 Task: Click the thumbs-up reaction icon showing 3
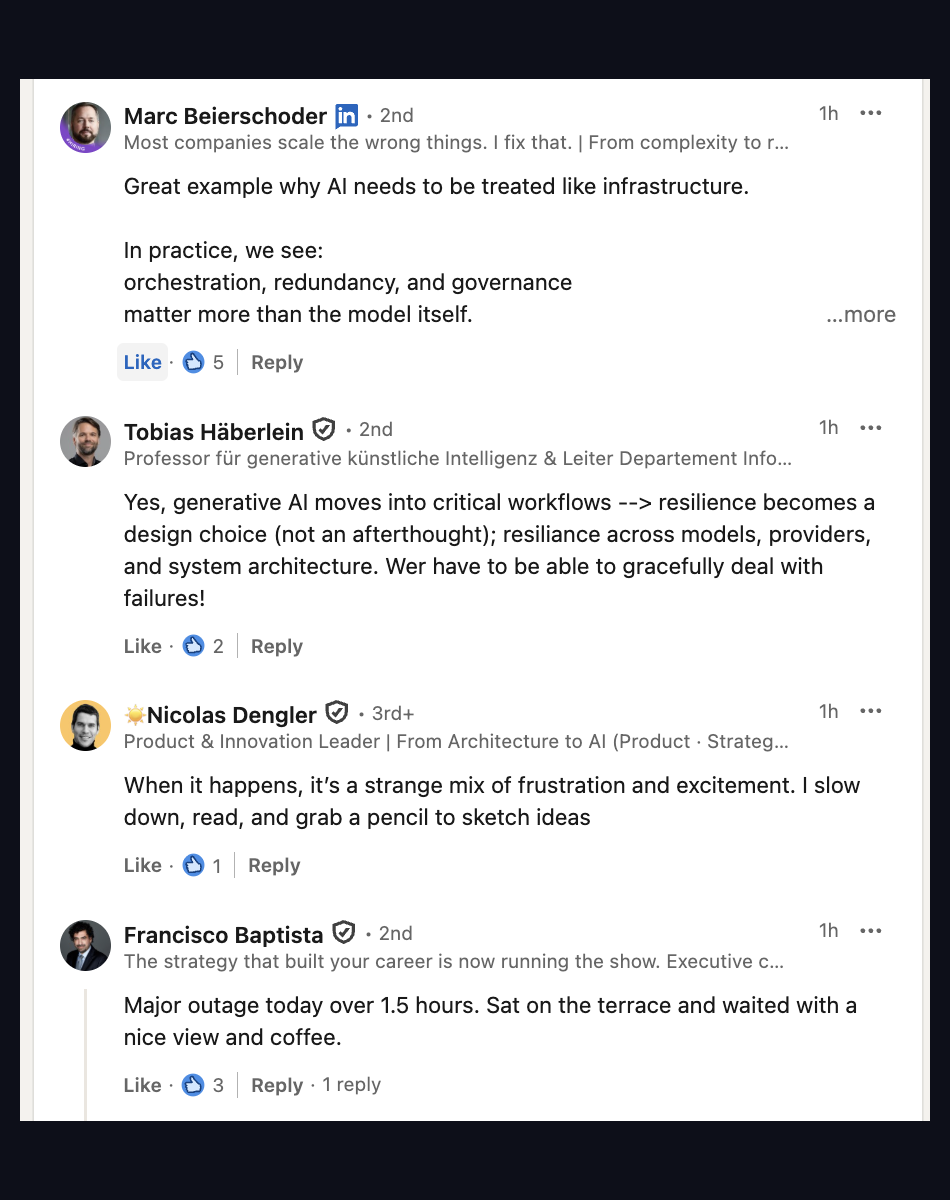pos(194,1085)
